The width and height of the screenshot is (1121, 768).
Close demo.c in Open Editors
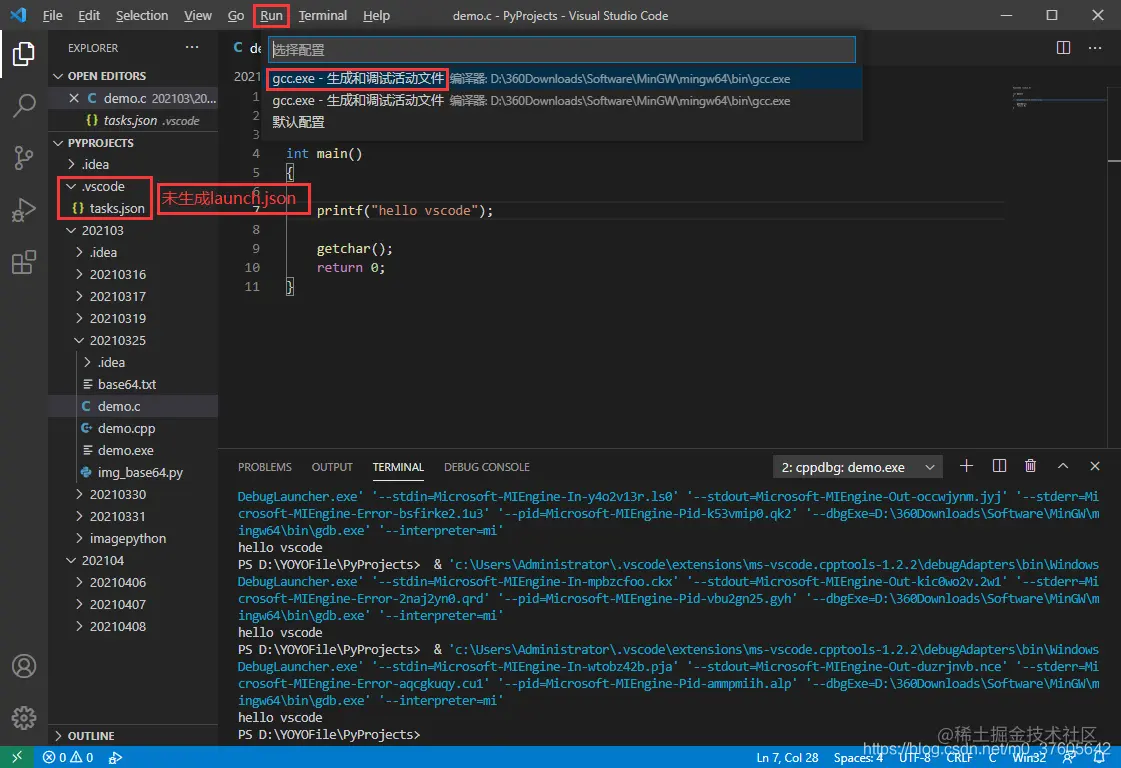[x=74, y=98]
